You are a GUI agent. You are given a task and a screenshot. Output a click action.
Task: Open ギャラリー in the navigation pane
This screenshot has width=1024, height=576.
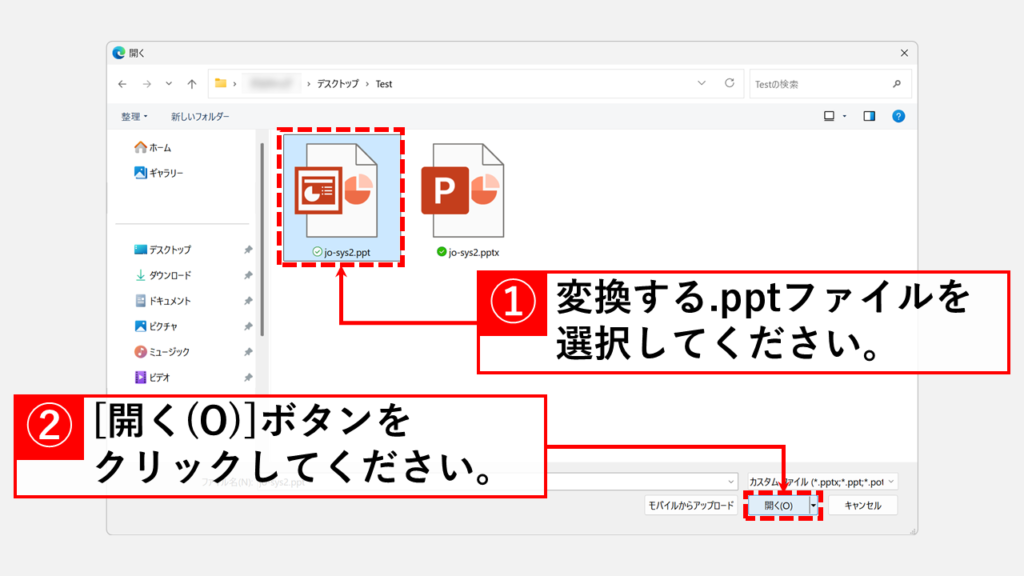pos(159,173)
